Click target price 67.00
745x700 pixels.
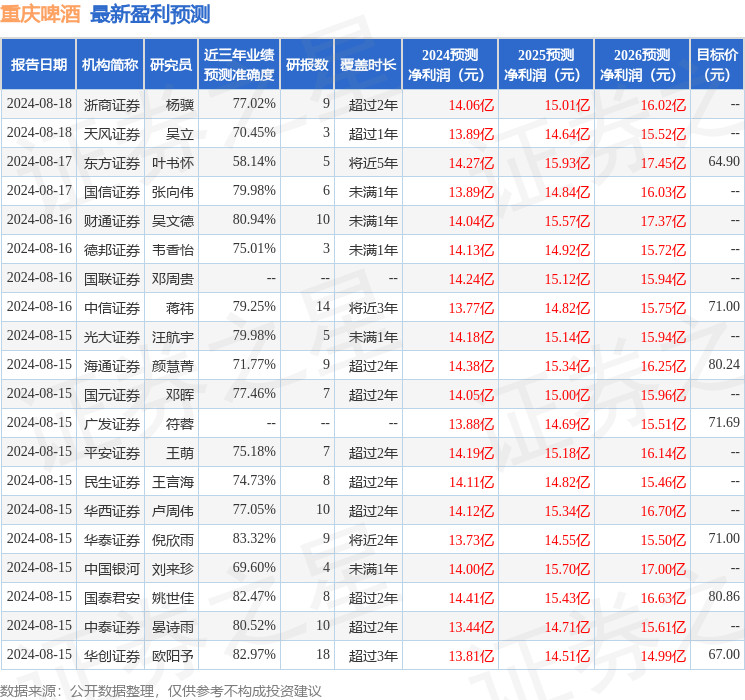pos(724,654)
